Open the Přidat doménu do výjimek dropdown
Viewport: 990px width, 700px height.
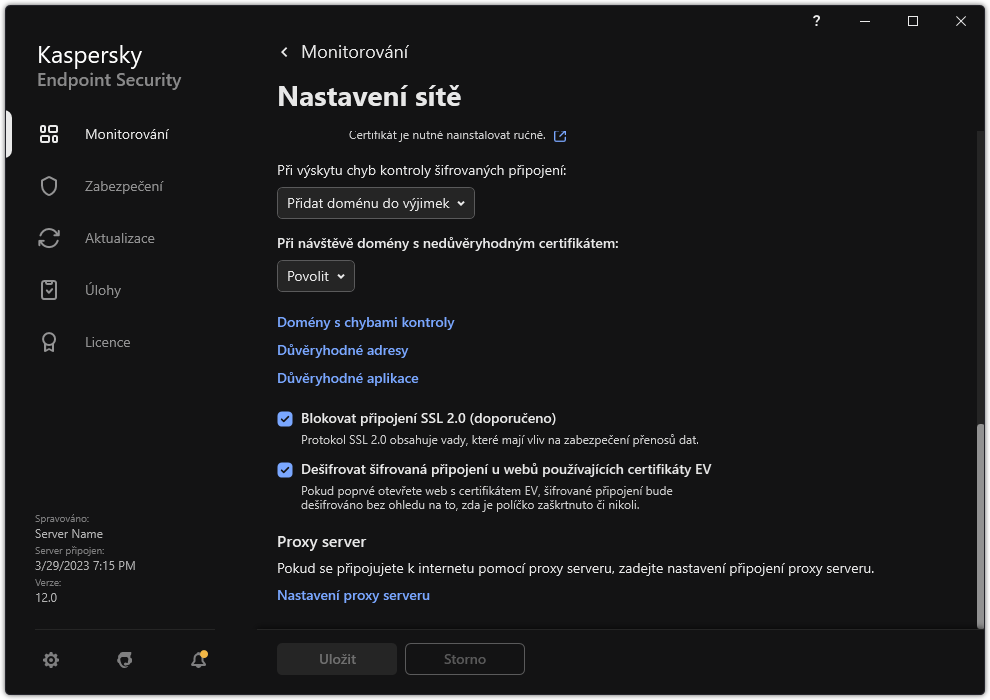375,203
